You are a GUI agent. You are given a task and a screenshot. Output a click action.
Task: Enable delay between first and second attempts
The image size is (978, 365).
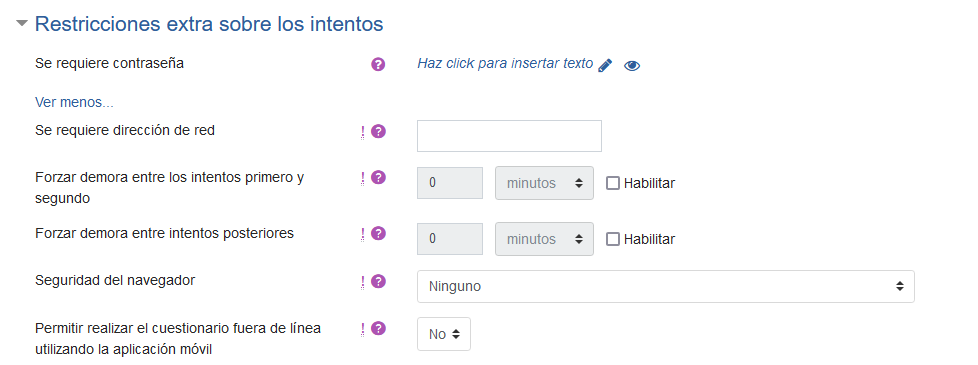pos(613,183)
